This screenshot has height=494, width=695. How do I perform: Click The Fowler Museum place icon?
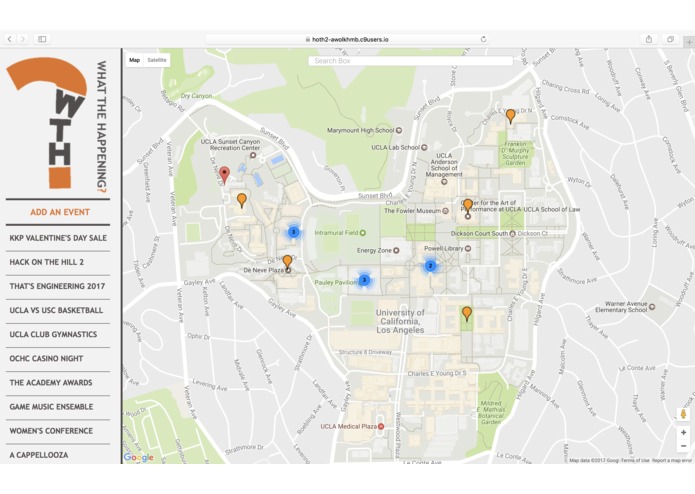coord(445,211)
